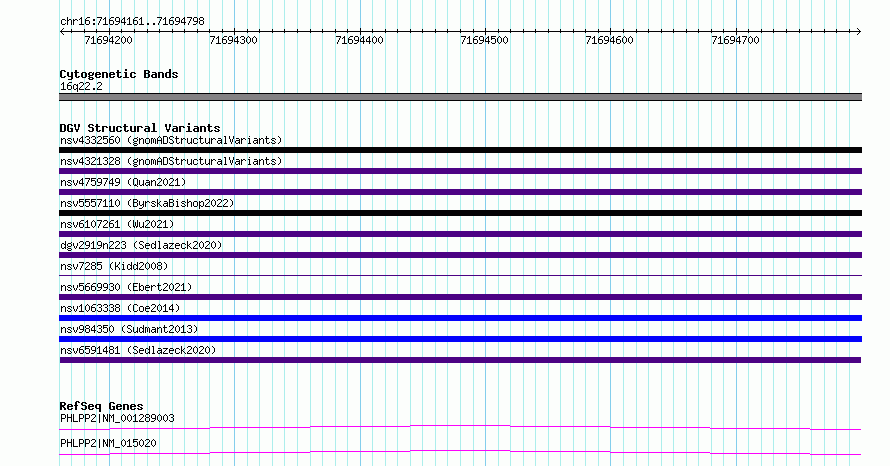Click ruler position label 71694700
The image size is (890, 466).
[x=735, y=40]
